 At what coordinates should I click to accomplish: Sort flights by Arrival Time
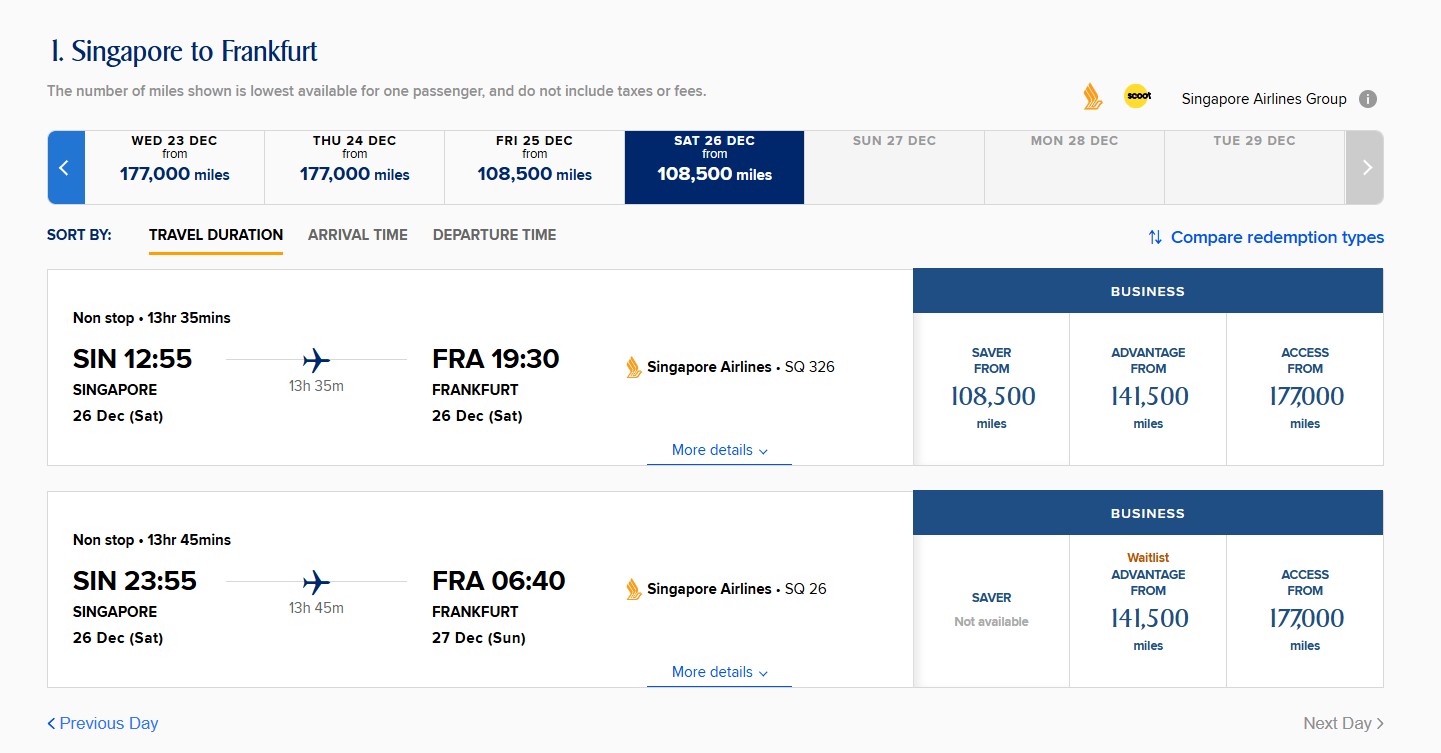(357, 235)
